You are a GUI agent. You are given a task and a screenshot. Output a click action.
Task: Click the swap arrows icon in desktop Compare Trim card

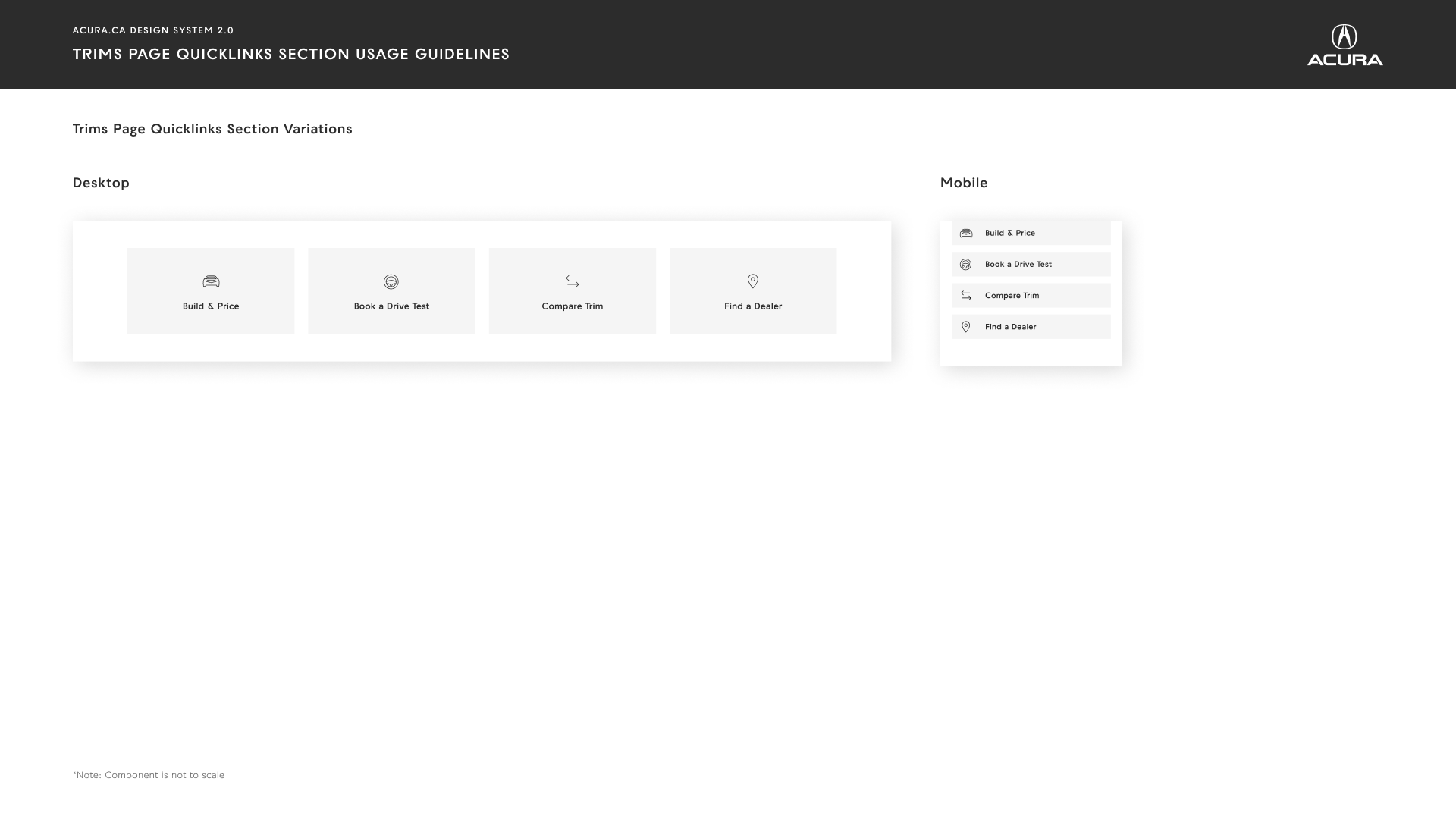573,281
